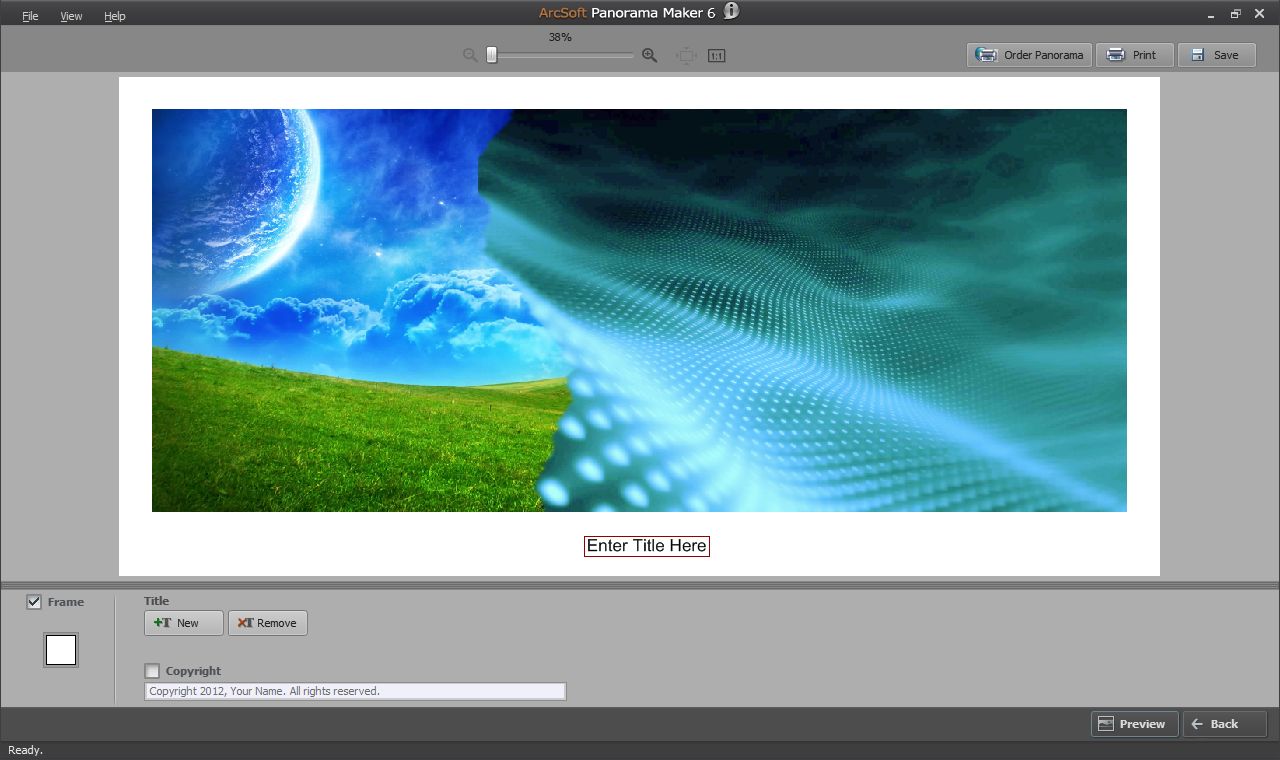
Task: Click the copyright text input field
Action: coord(355,691)
